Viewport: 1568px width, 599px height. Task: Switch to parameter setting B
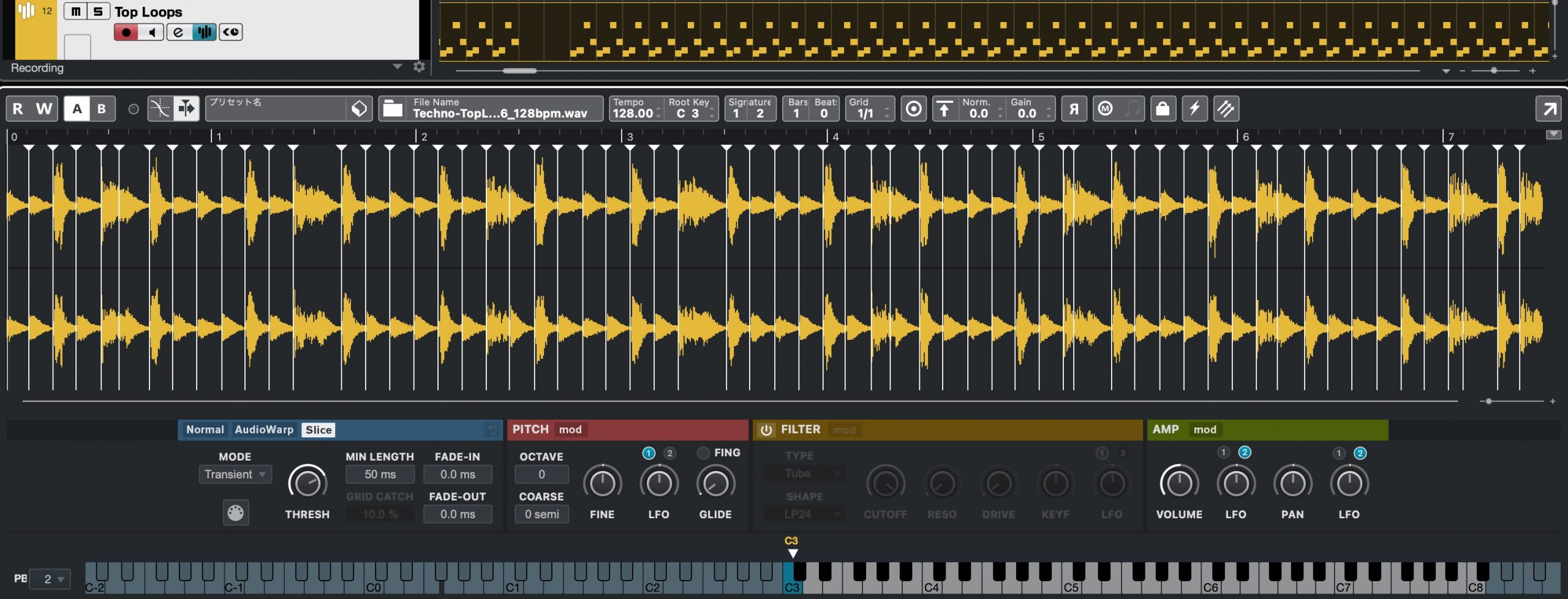point(102,109)
